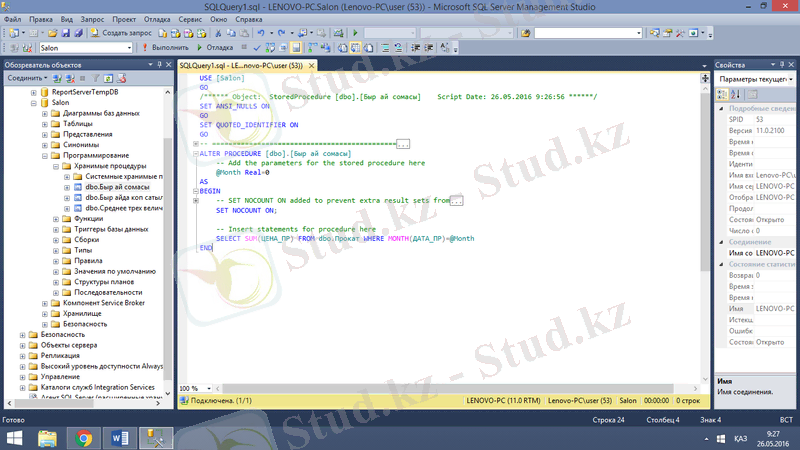Redo action with the redo arrow
This screenshot has width=800, height=450.
coord(282,33)
